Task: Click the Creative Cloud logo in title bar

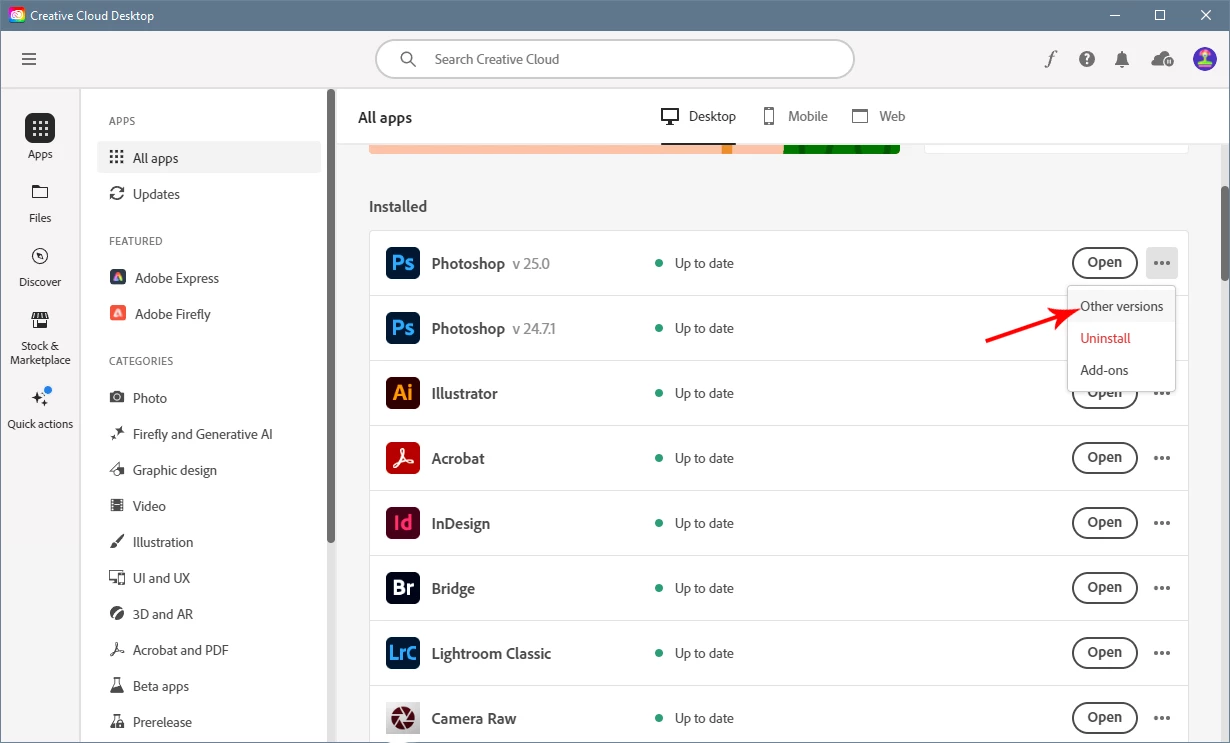Action: [x=17, y=16]
